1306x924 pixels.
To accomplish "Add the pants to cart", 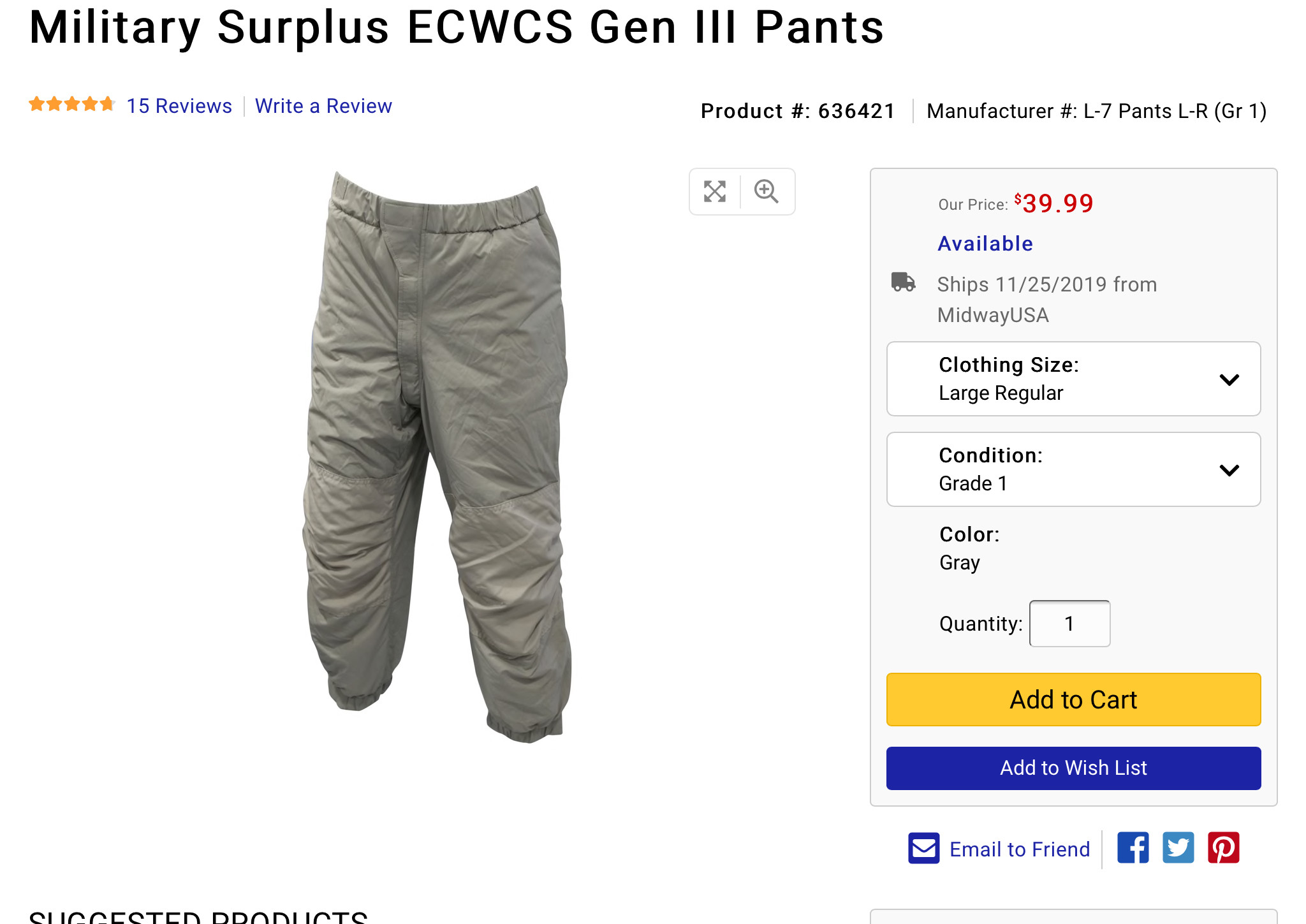I will pyautogui.click(x=1073, y=700).
